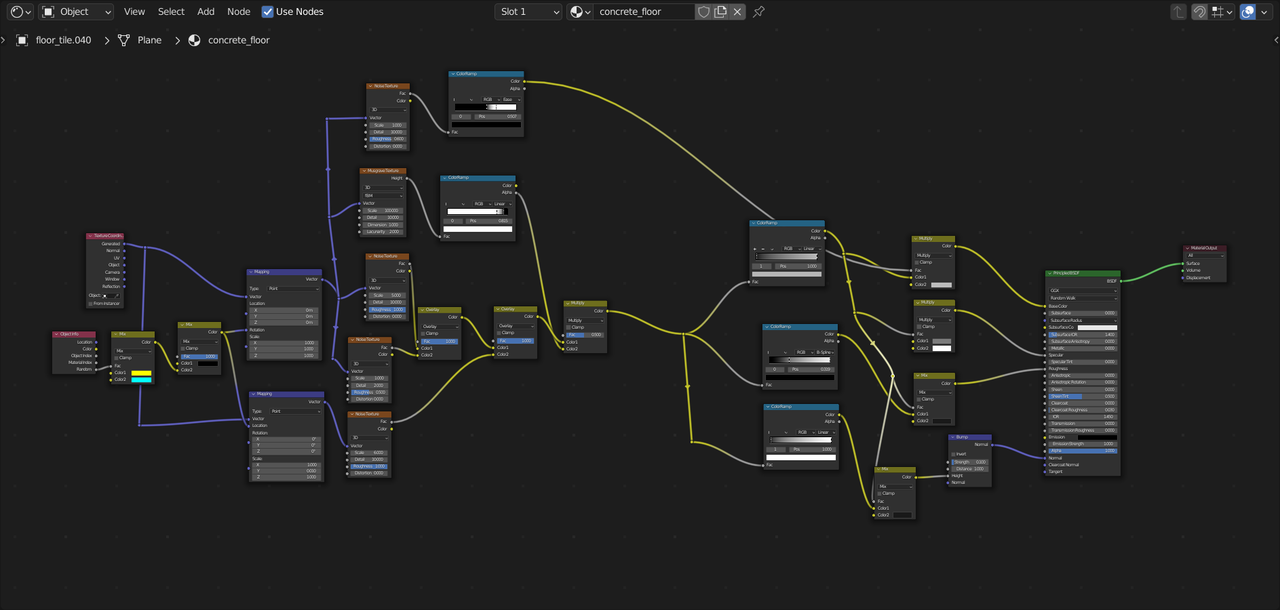
Task: Collapse the Object Info node
Action: (x=58, y=334)
